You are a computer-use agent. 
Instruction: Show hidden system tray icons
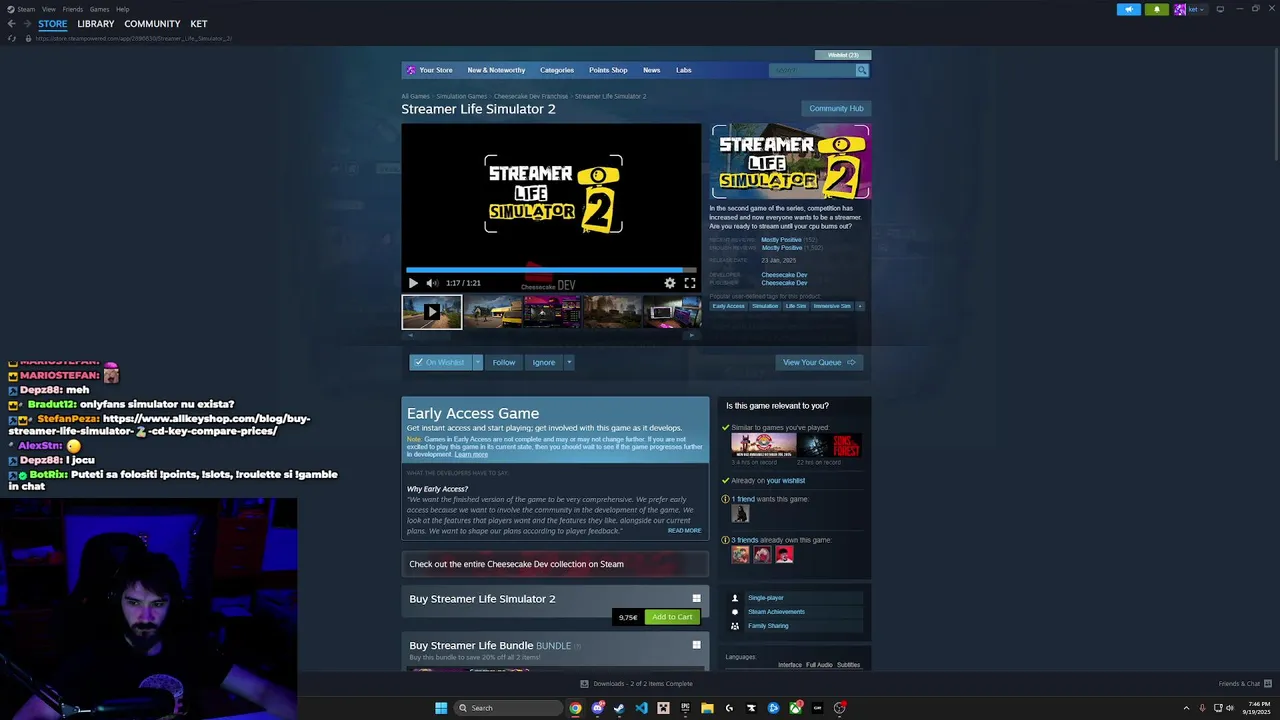pos(1186,708)
